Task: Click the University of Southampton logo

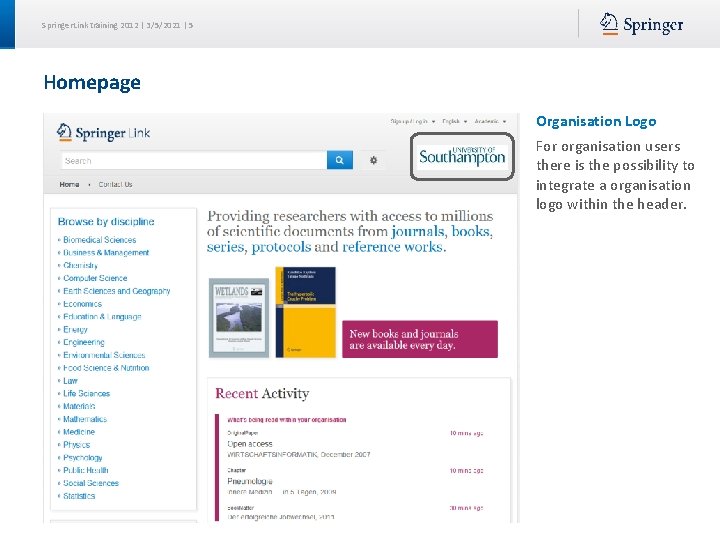Action: [462, 156]
